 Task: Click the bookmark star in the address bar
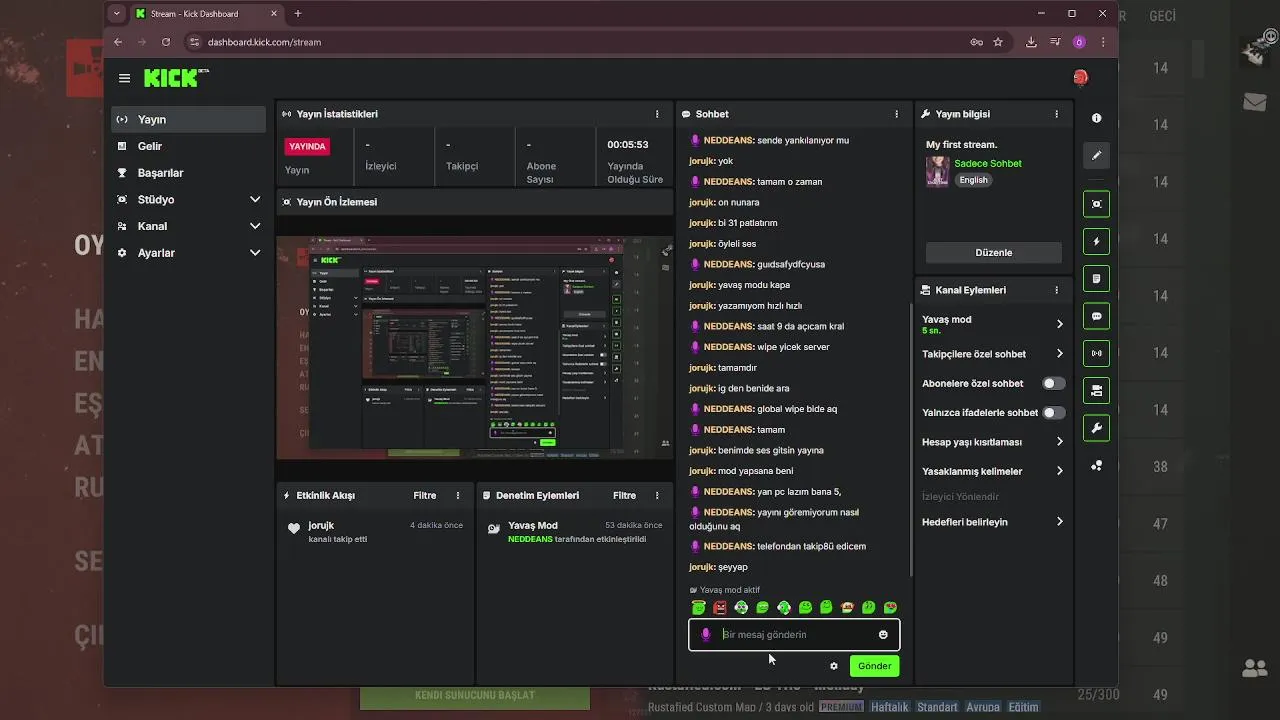[998, 42]
